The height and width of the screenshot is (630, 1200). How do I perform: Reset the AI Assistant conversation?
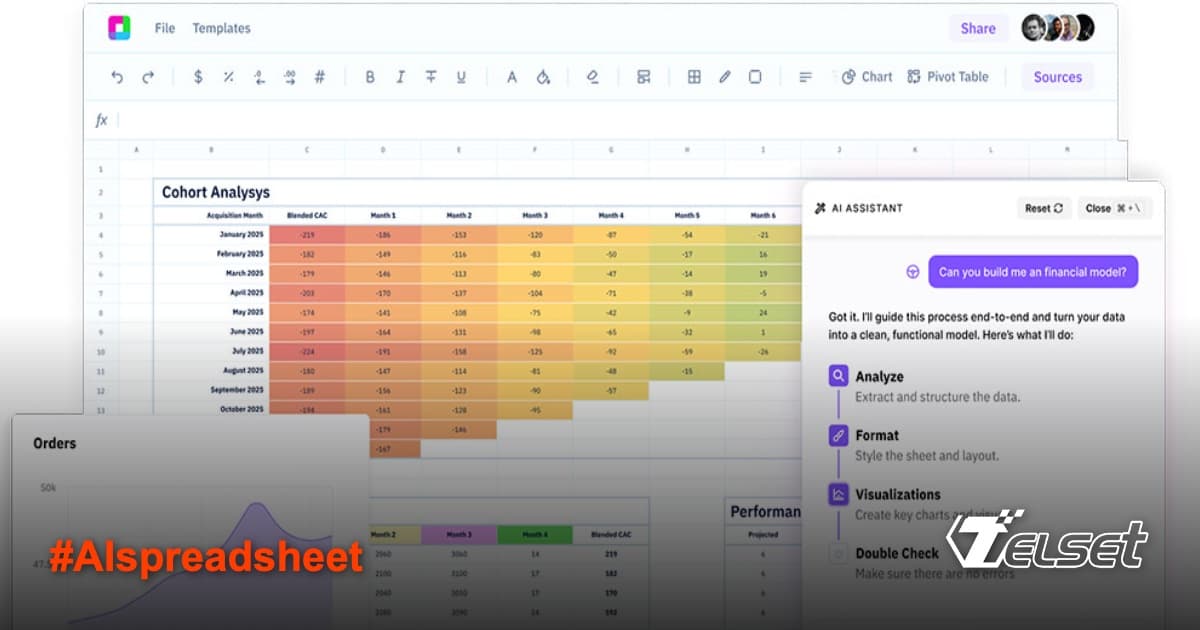click(1044, 208)
